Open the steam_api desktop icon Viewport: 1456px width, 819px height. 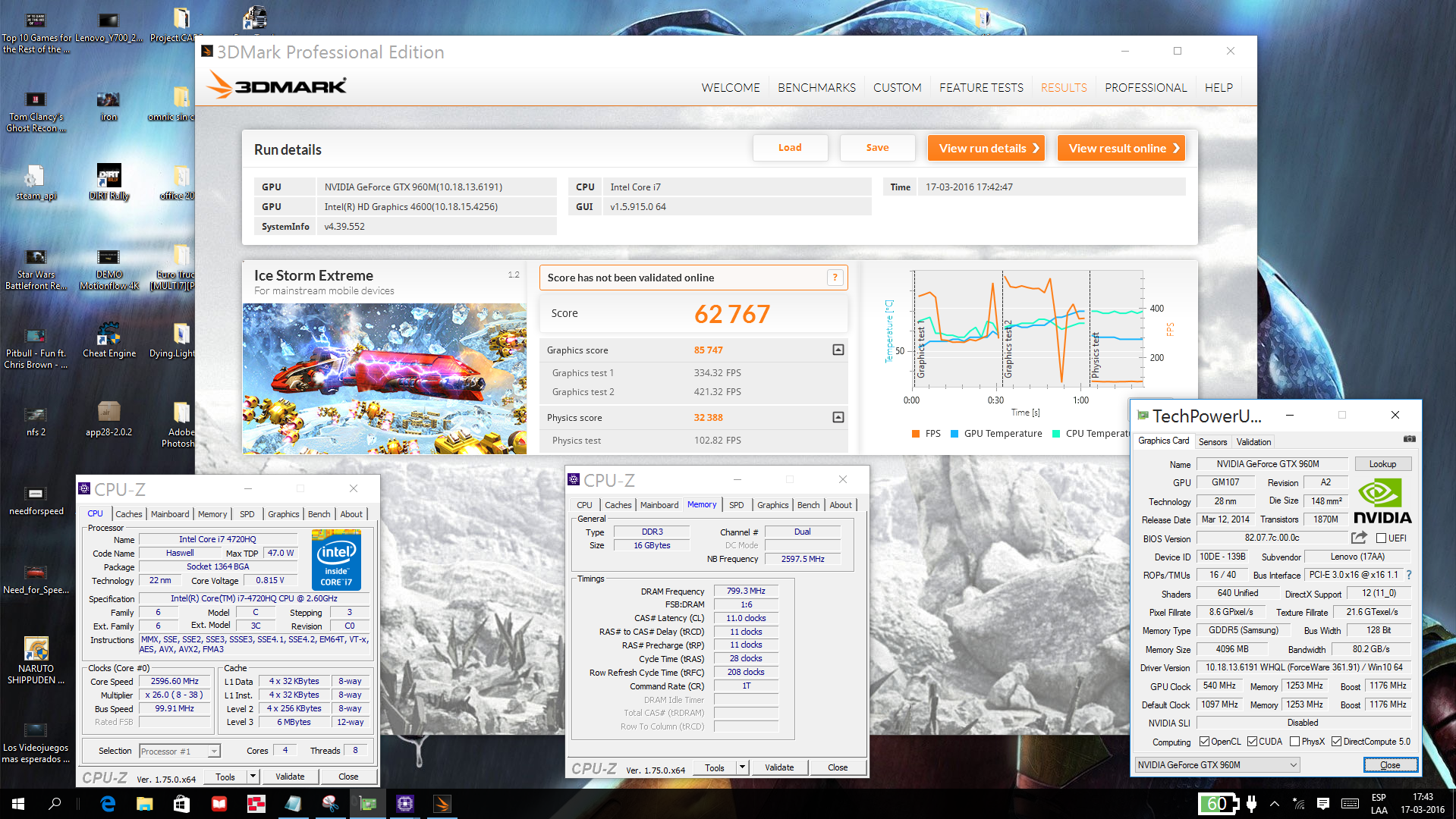36,183
